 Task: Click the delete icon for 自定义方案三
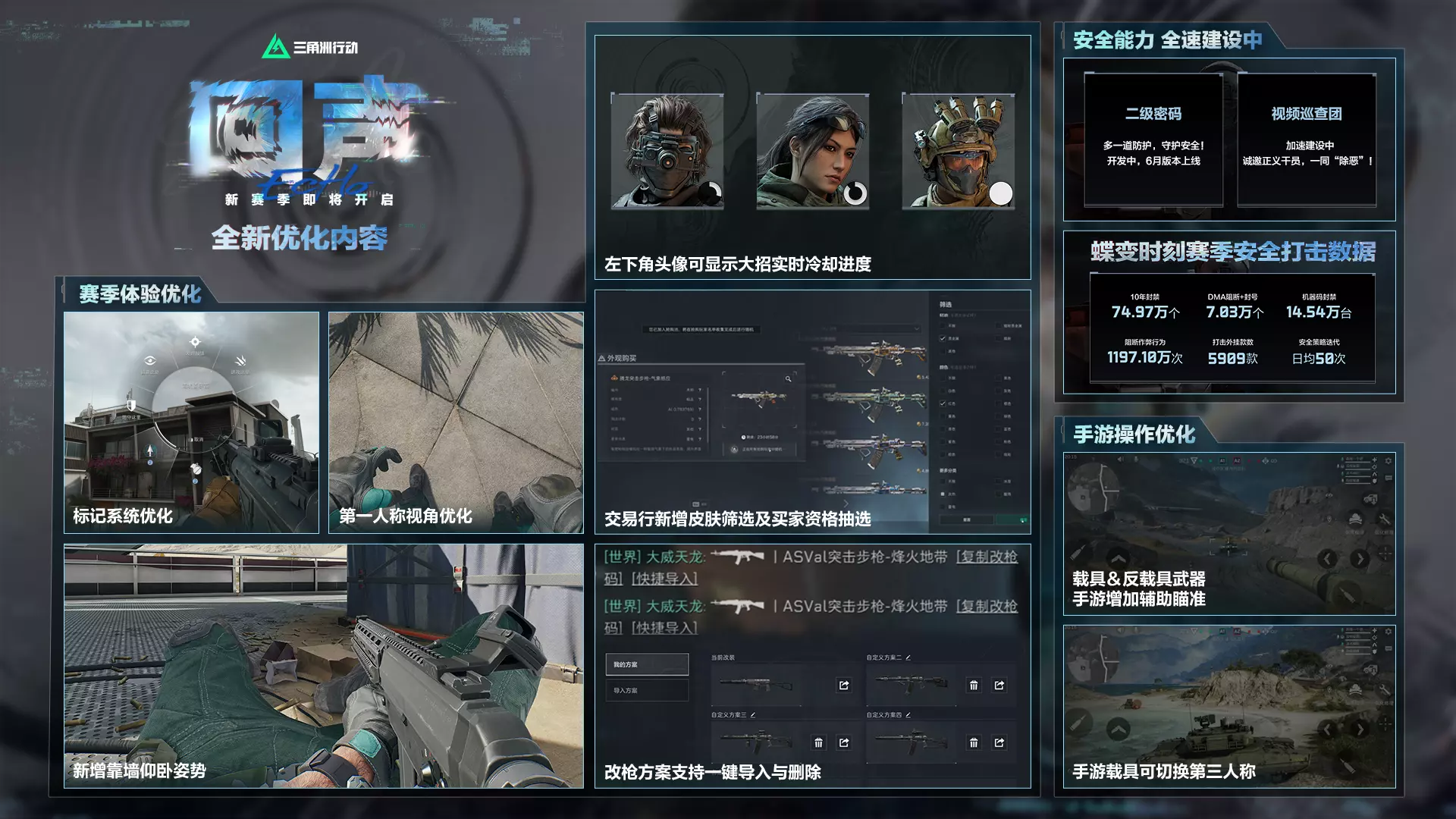(x=818, y=743)
